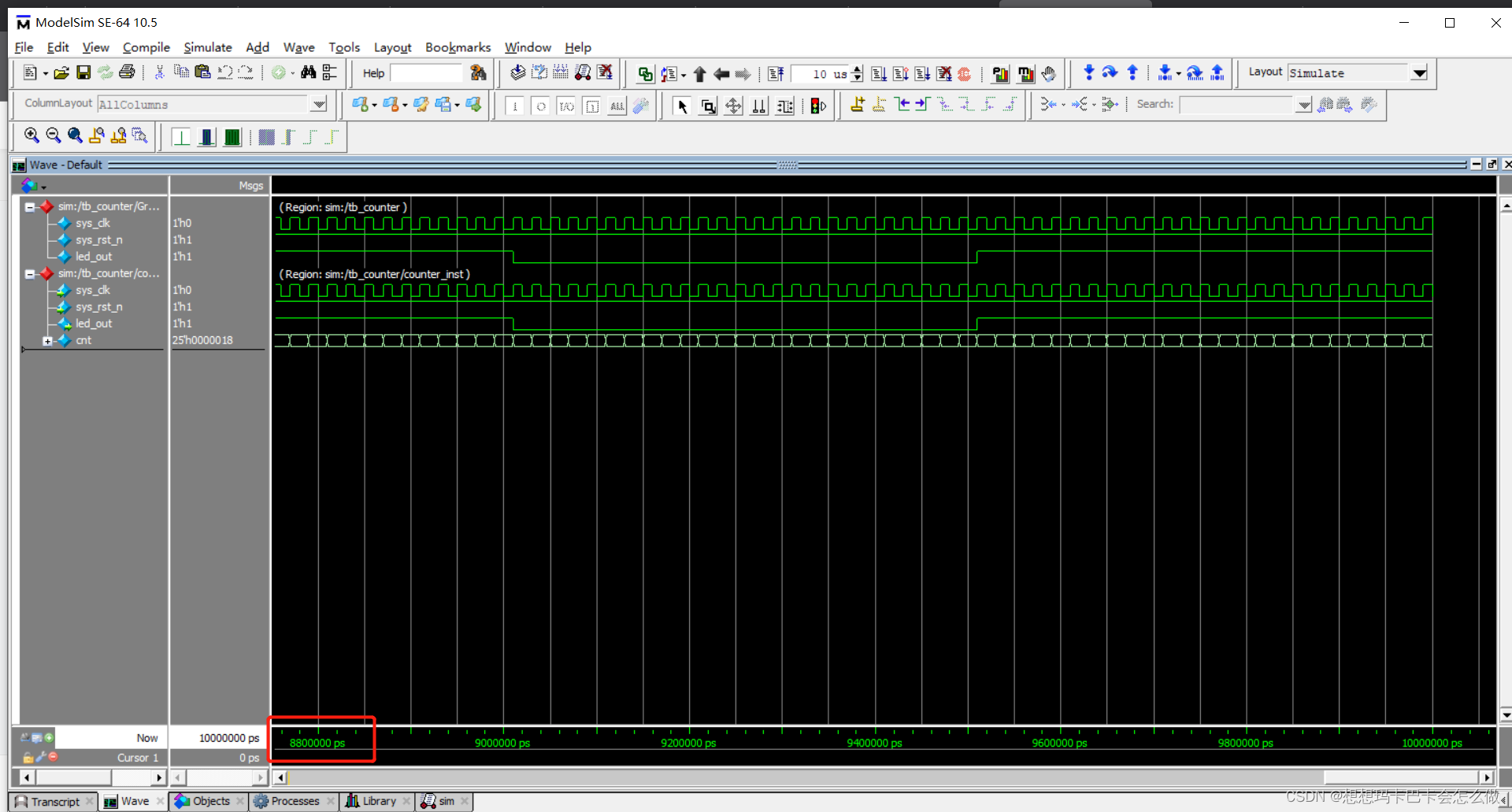Open the New file dropdown arrow
The height and width of the screenshot is (812, 1512).
click(45, 73)
